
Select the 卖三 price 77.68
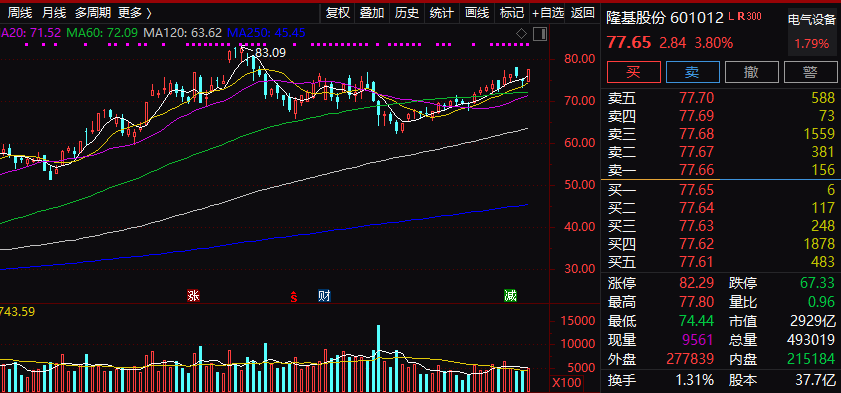697,134
